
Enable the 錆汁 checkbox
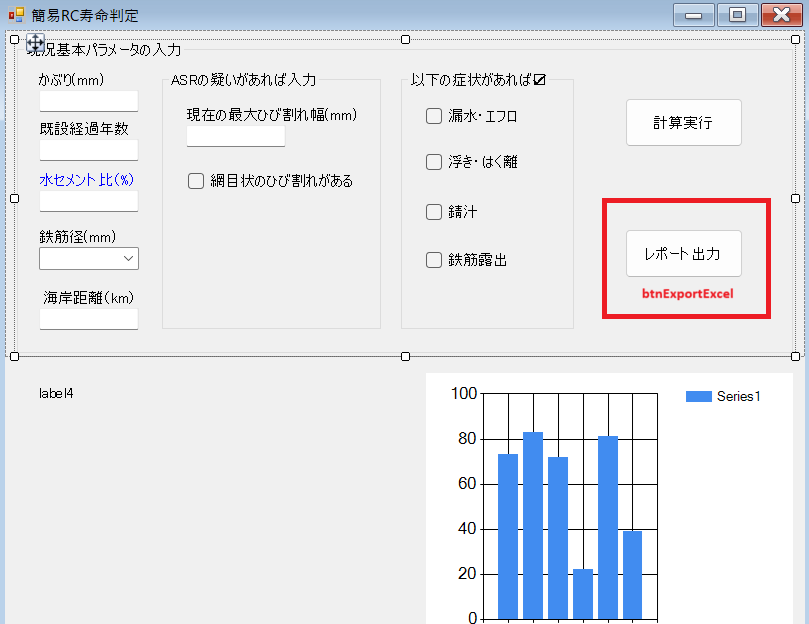click(434, 212)
